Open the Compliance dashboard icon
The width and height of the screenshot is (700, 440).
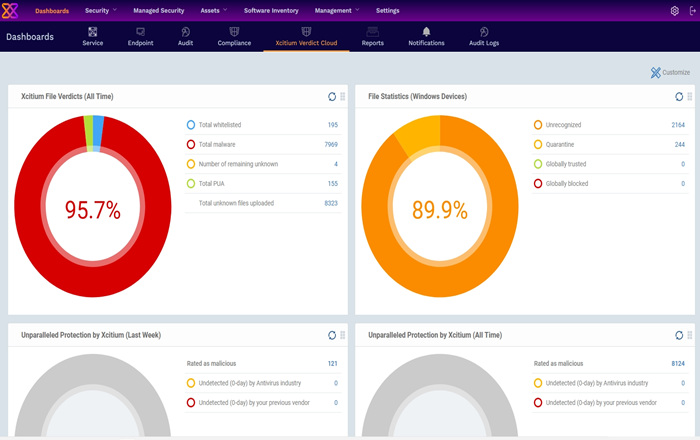234,32
